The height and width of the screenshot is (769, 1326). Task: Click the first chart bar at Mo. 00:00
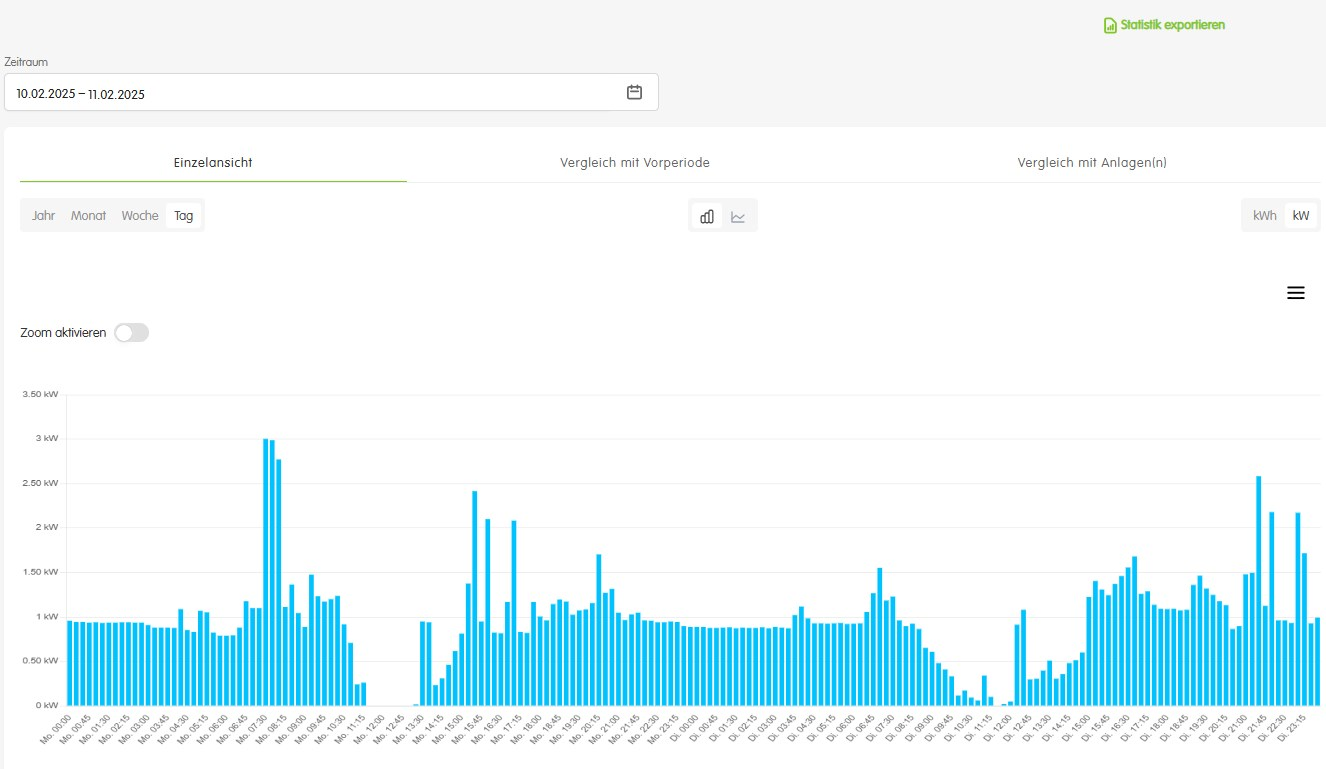(x=70, y=662)
